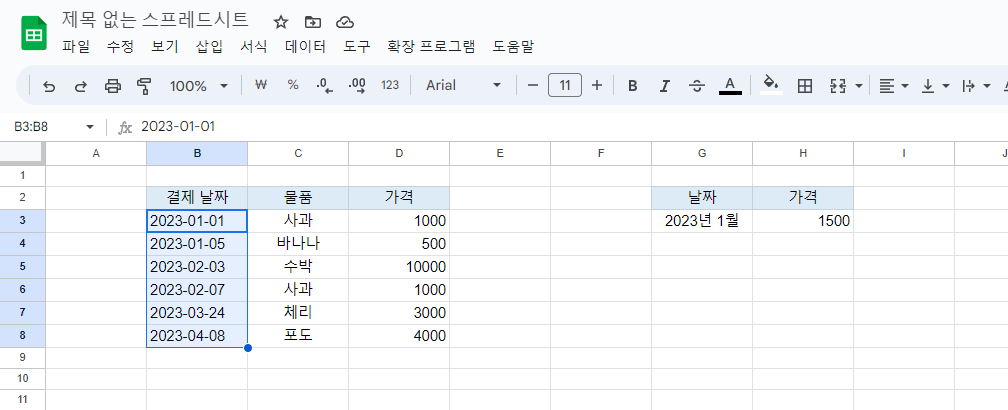Select row 5 header

click(22, 267)
